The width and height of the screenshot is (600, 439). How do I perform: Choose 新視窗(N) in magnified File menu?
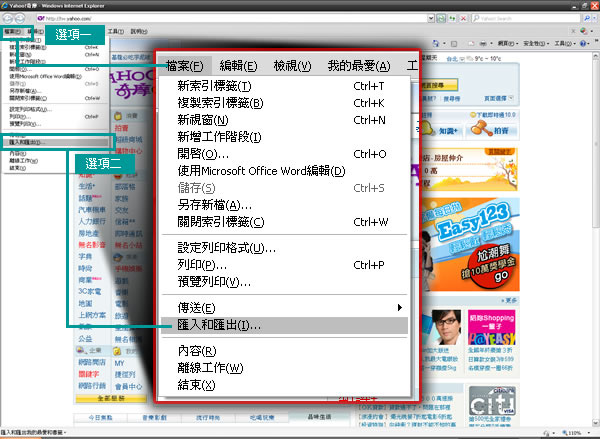pyautogui.click(x=284, y=120)
